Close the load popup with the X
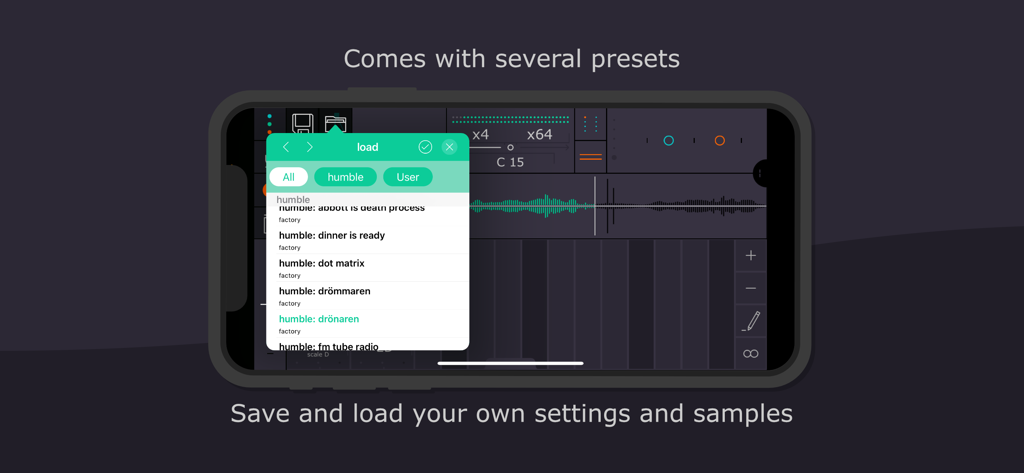This screenshot has height=473, width=1024. [x=449, y=147]
